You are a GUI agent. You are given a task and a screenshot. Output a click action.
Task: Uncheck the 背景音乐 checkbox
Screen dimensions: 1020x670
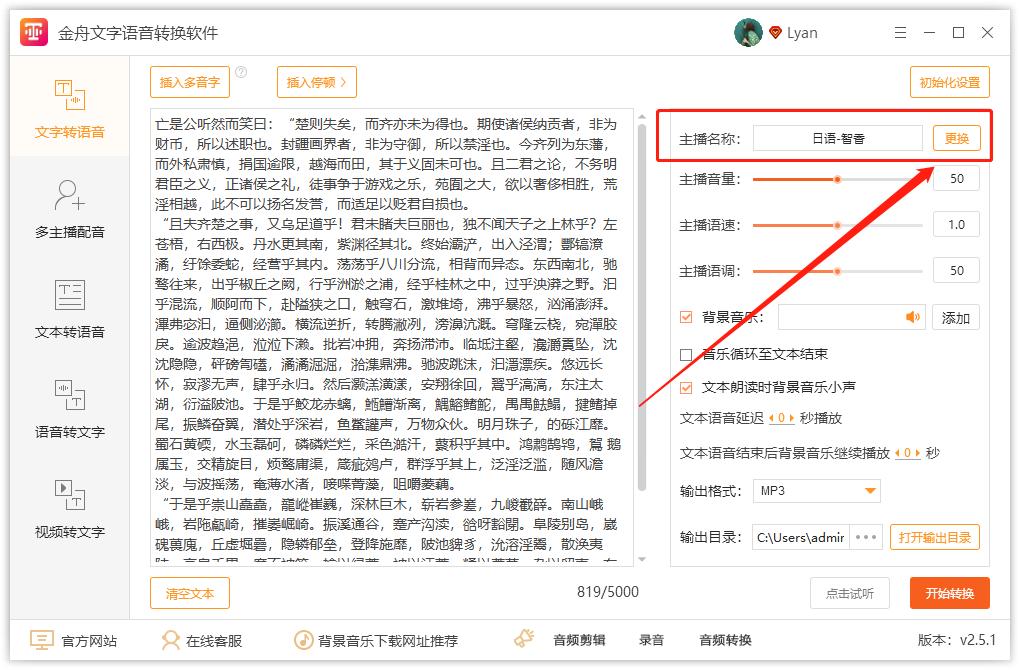pos(687,317)
